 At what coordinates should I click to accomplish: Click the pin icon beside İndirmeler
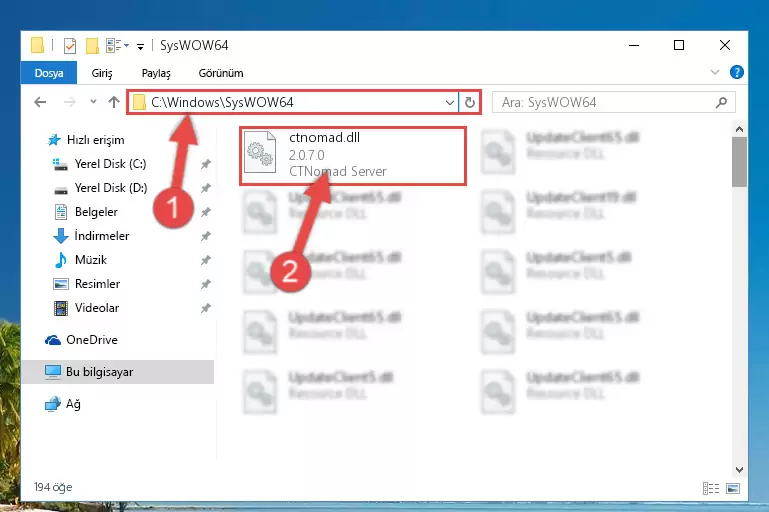point(205,236)
